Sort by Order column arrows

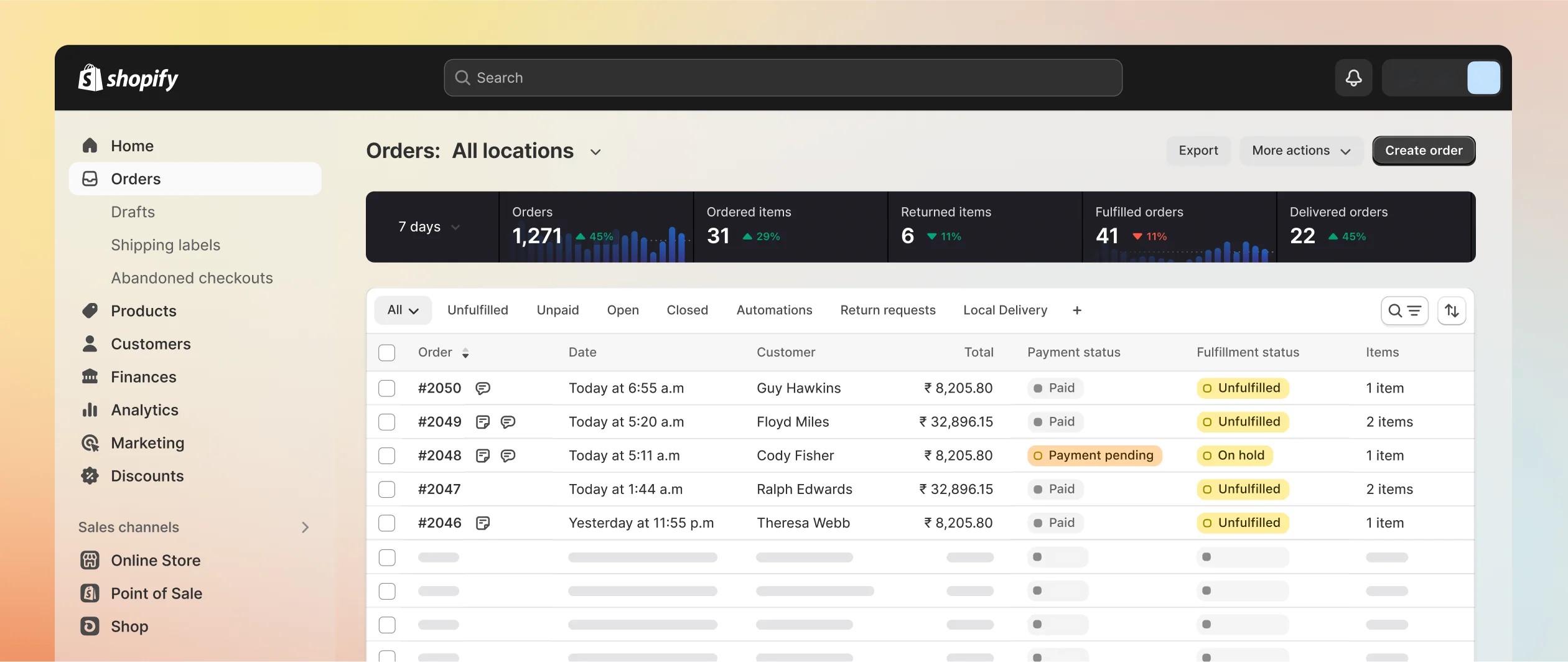tap(465, 353)
